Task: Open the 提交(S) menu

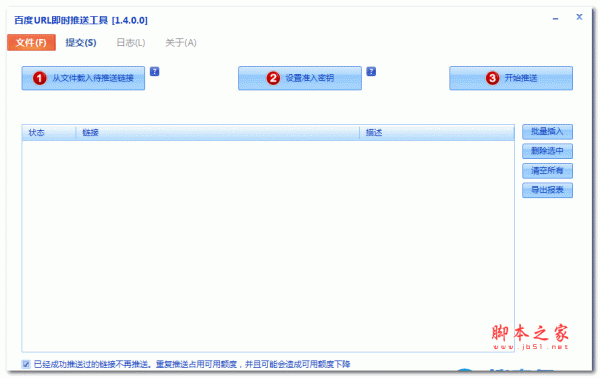Action: (x=81, y=42)
